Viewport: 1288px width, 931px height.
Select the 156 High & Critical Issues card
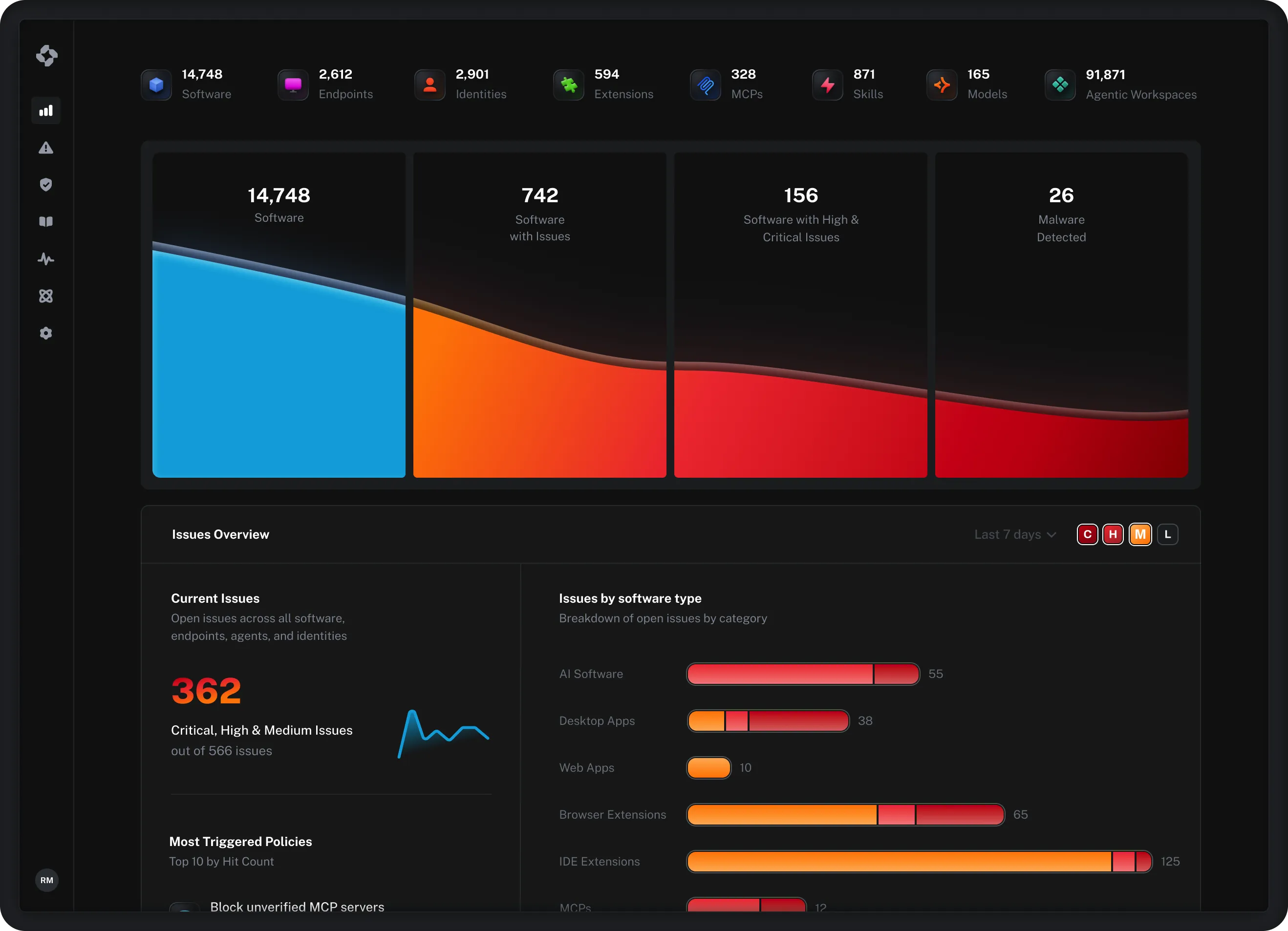point(800,315)
